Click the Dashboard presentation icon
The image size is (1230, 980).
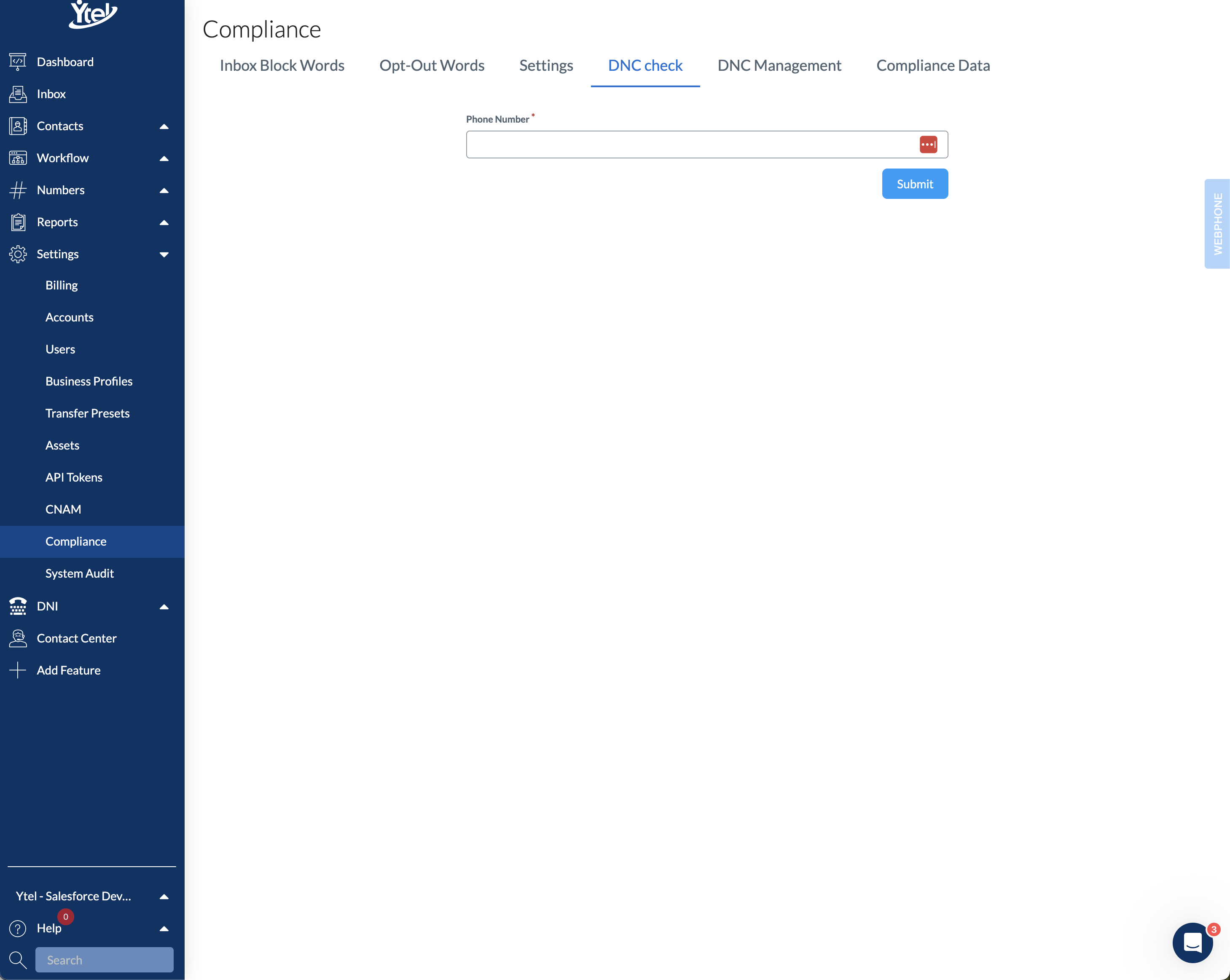tap(18, 62)
